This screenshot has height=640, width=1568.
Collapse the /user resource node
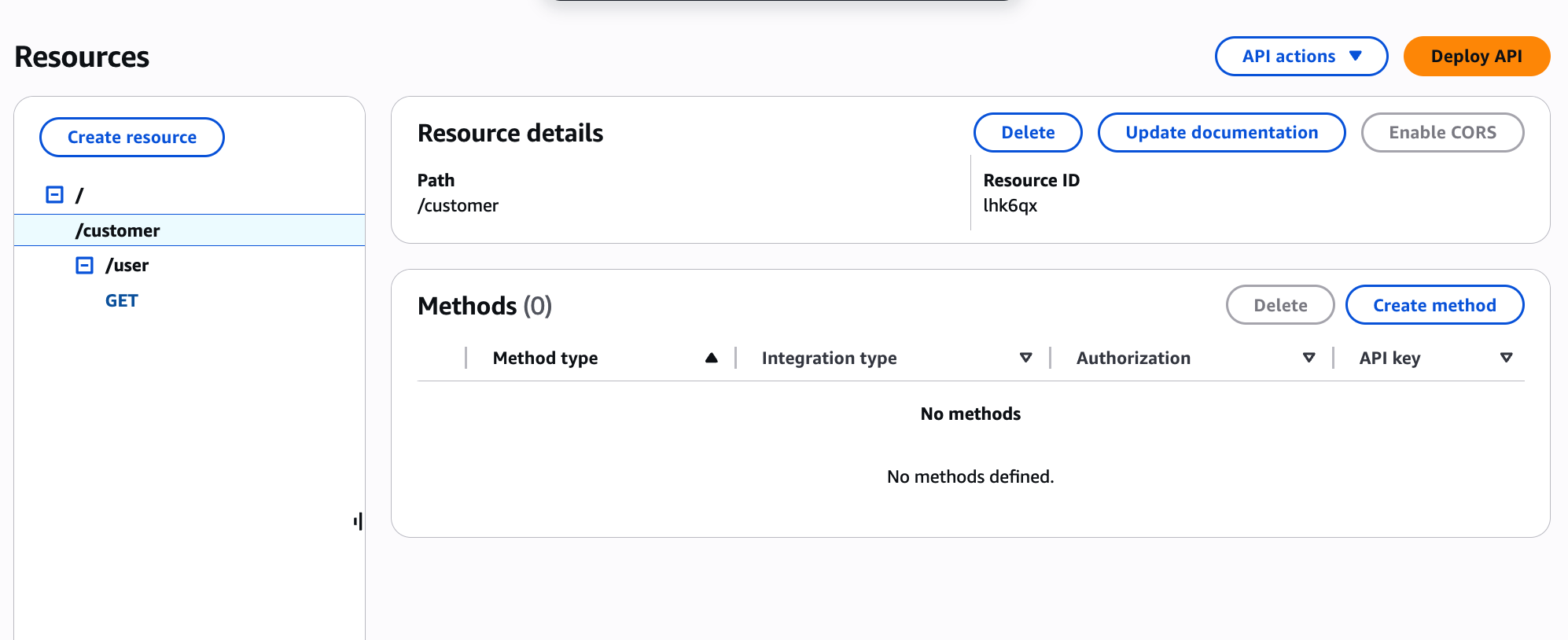click(84, 265)
